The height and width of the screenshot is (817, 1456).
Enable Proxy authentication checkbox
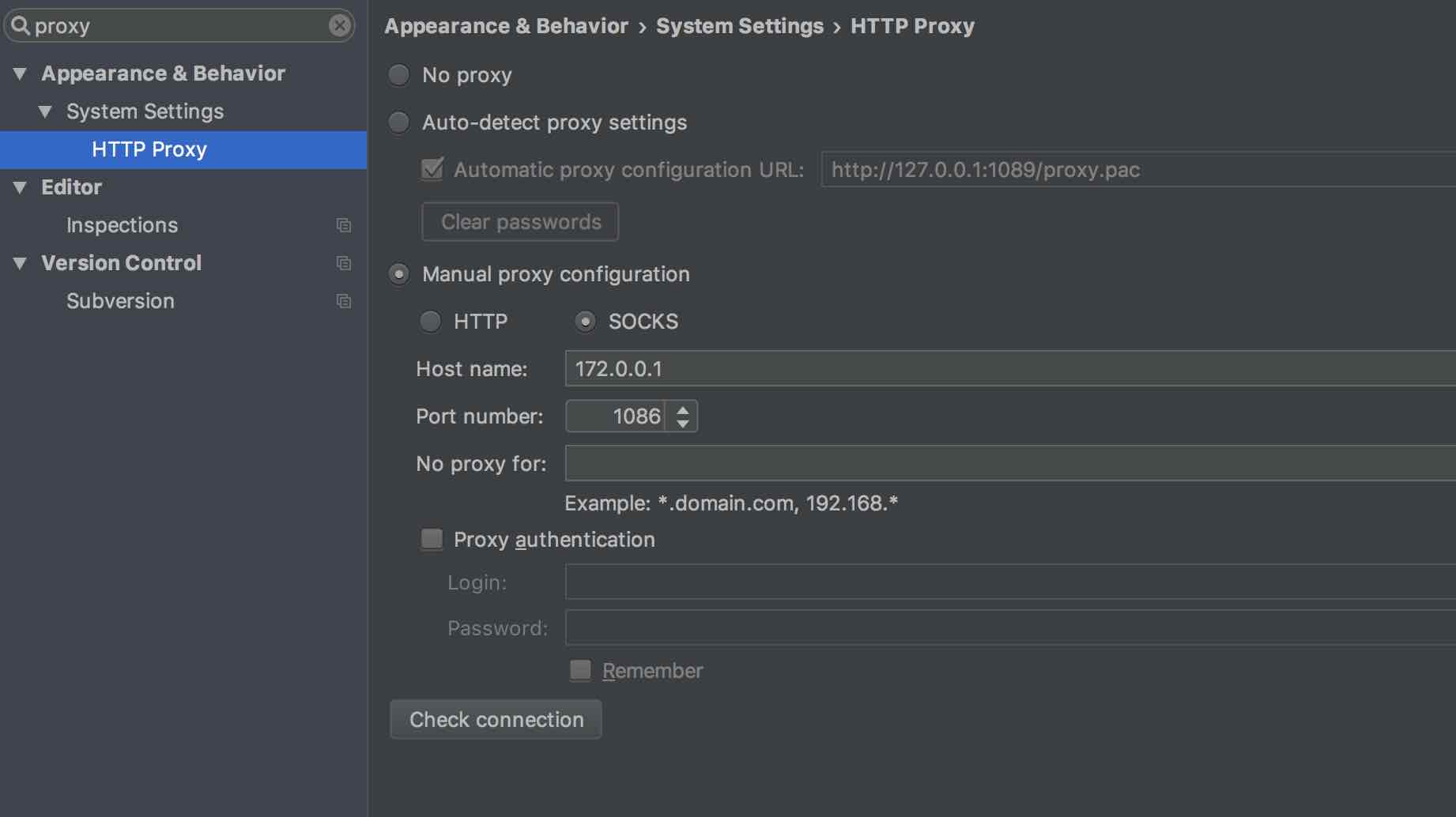coord(432,540)
